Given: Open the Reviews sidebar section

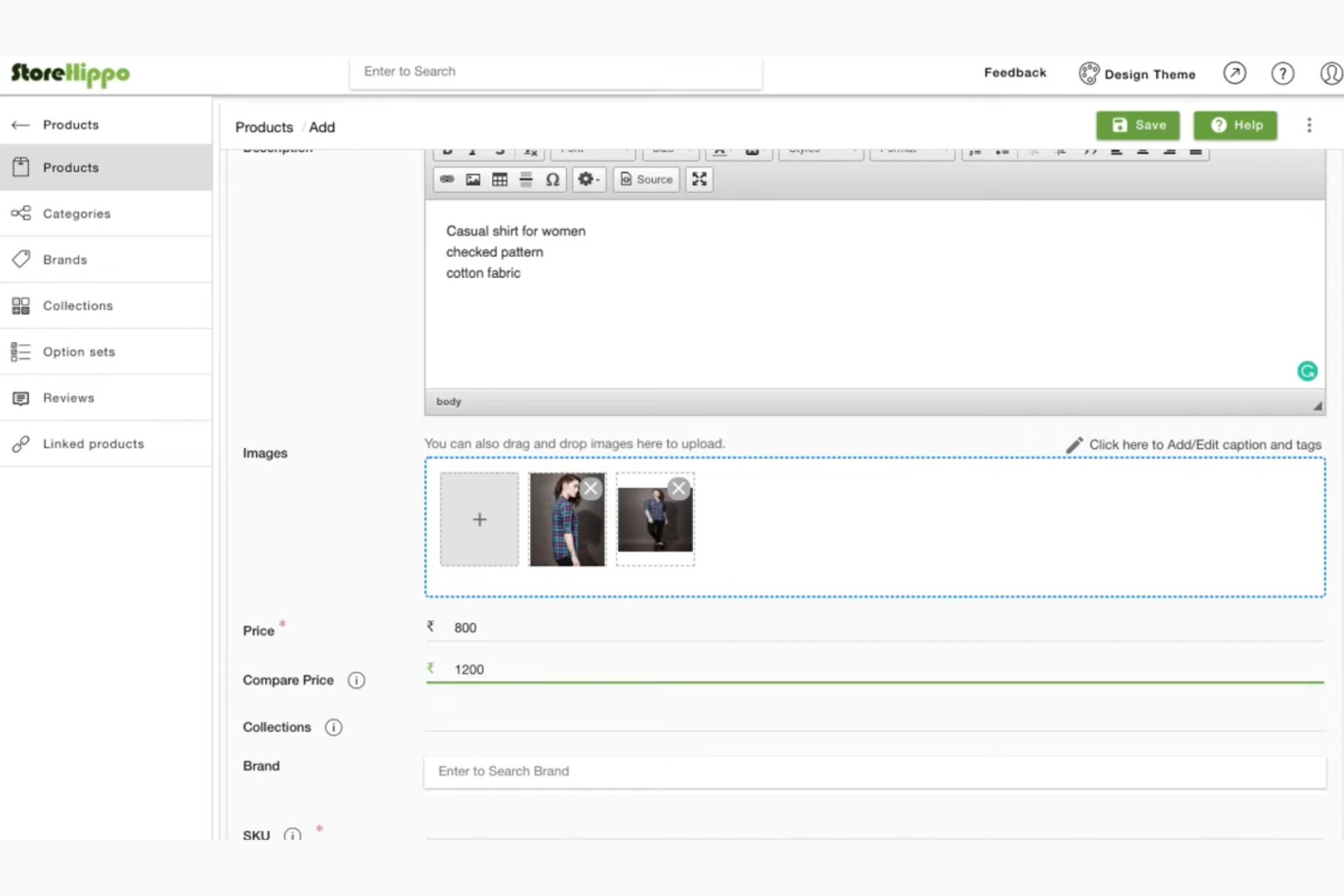Looking at the screenshot, I should (68, 398).
